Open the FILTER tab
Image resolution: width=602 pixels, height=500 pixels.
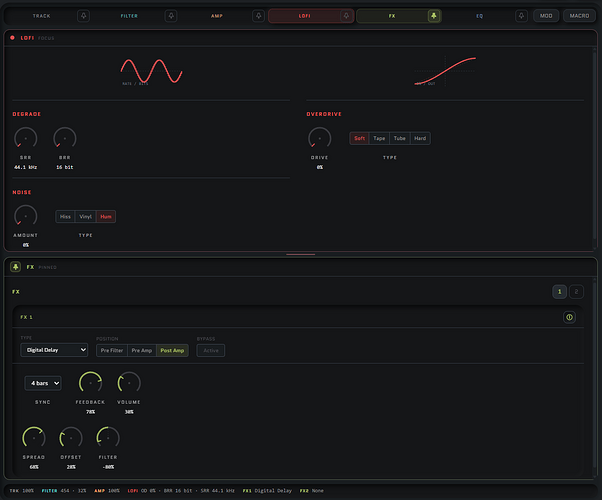pos(129,16)
